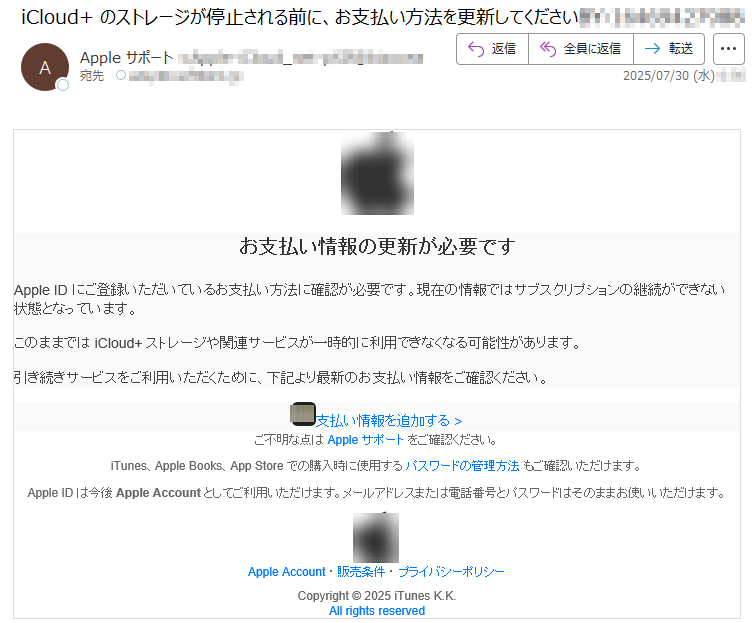The width and height of the screenshot is (752, 623).
Task: Click the large Apple logo image at top
Action: (x=377, y=173)
